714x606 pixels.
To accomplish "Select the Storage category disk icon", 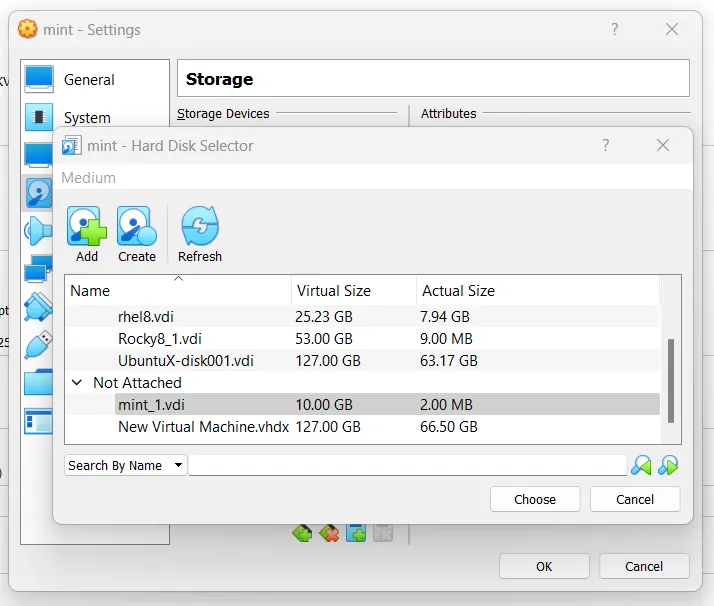I will [x=39, y=193].
